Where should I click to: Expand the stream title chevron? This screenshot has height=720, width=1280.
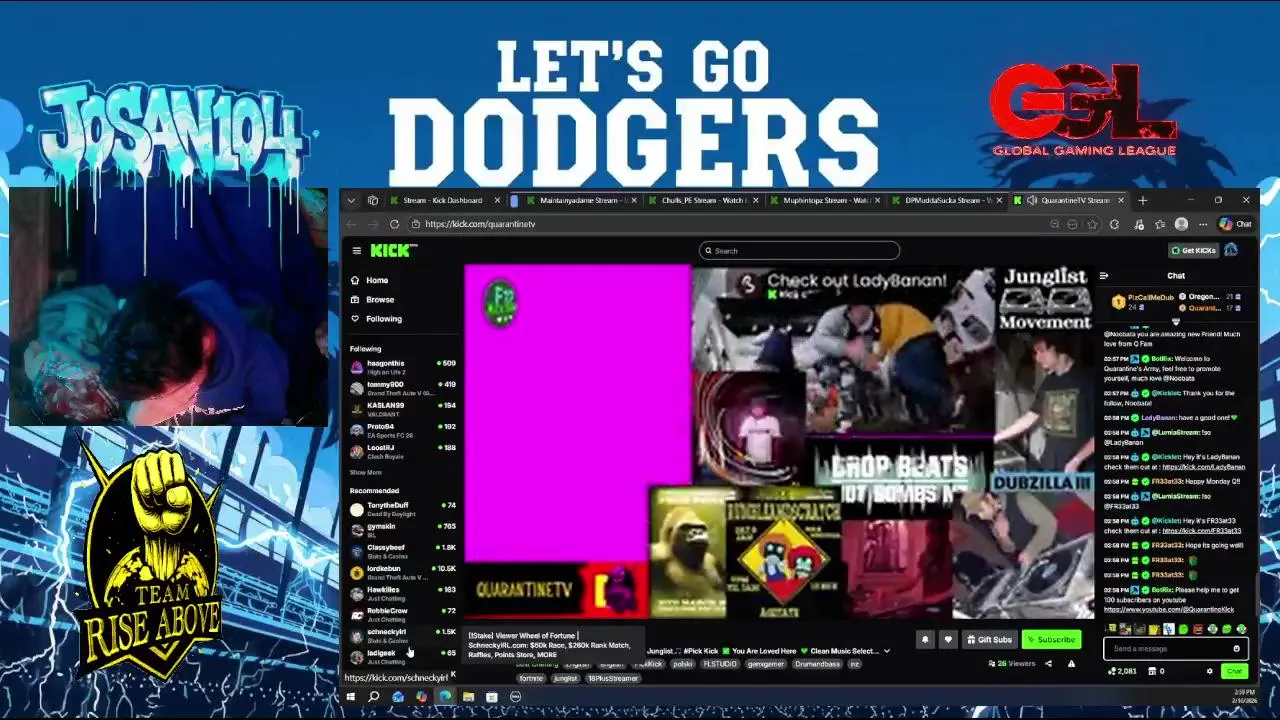click(886, 651)
